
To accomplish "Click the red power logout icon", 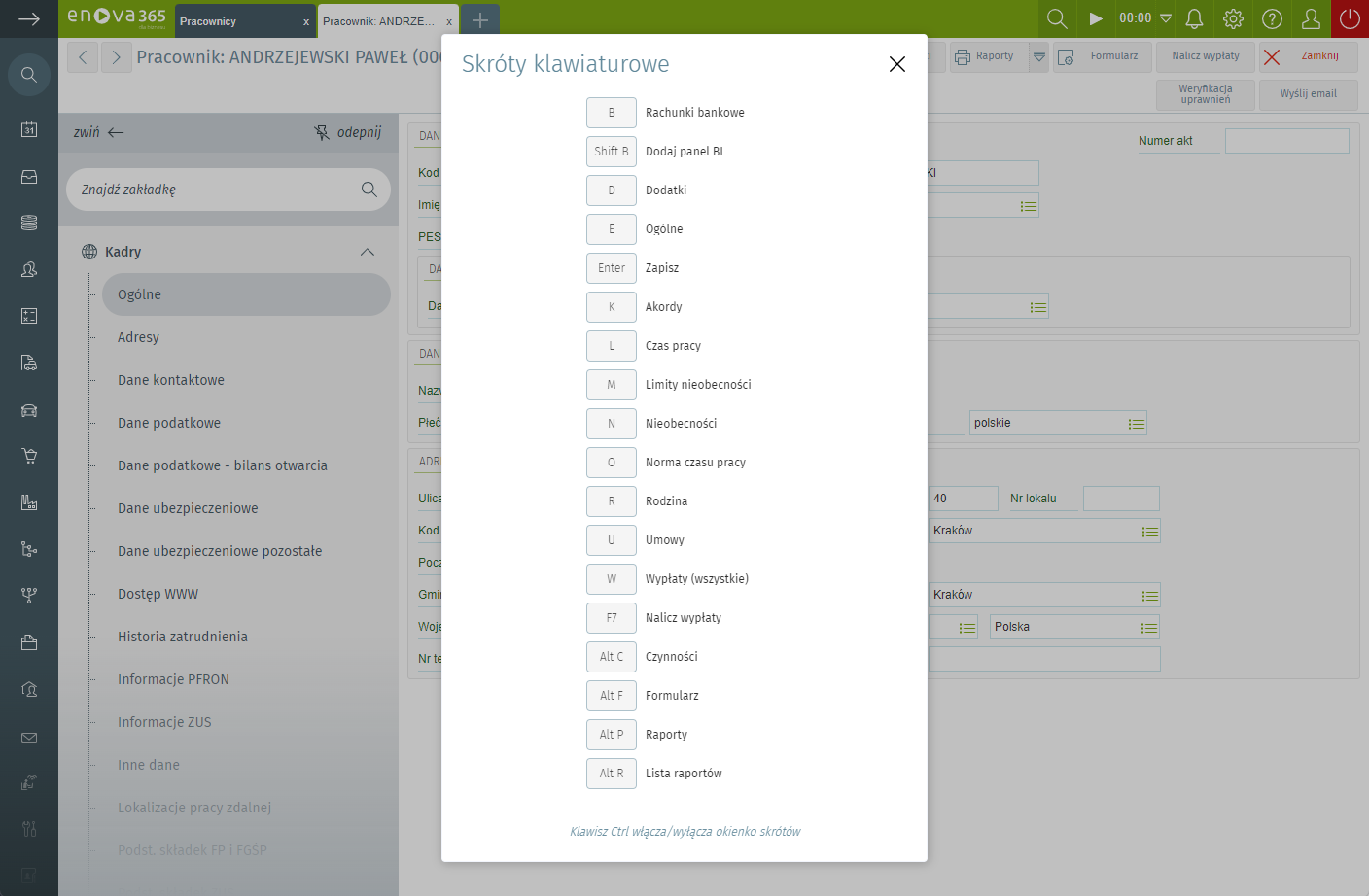I will (x=1350, y=18).
